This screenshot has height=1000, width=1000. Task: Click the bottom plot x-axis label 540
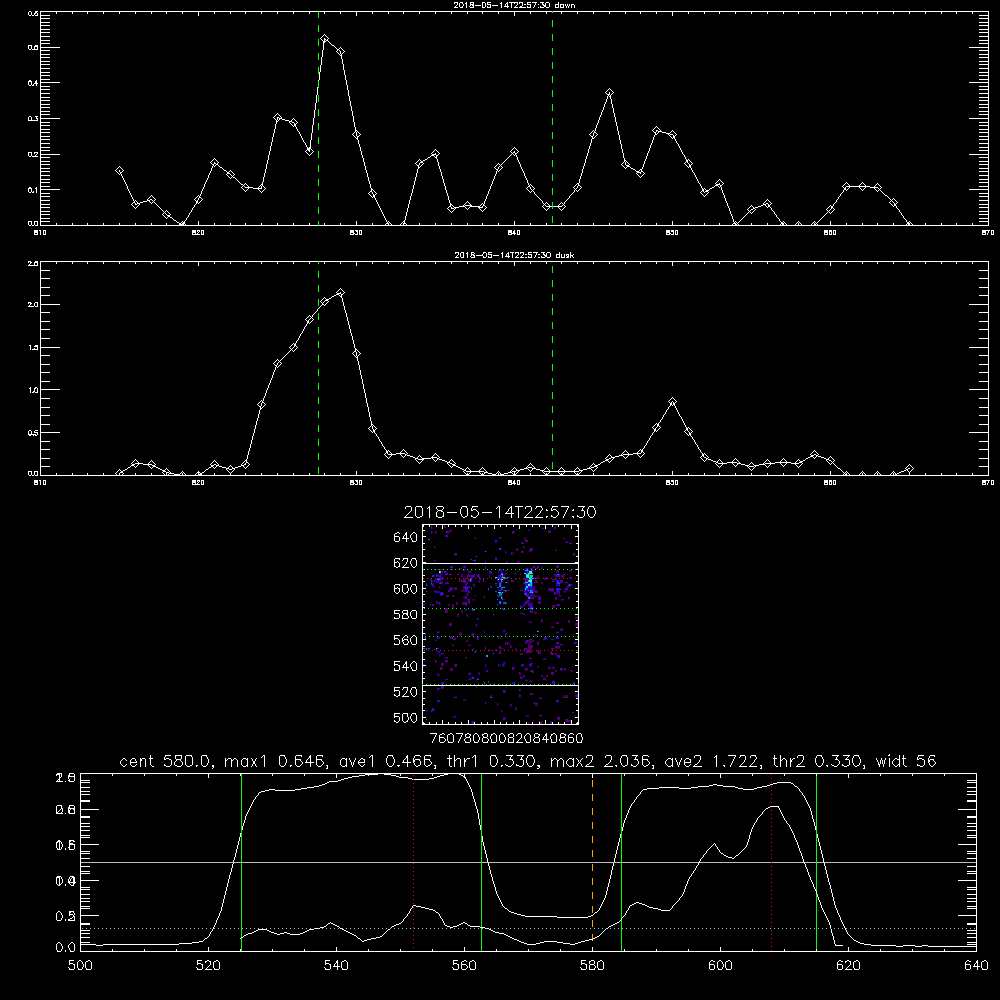click(336, 966)
